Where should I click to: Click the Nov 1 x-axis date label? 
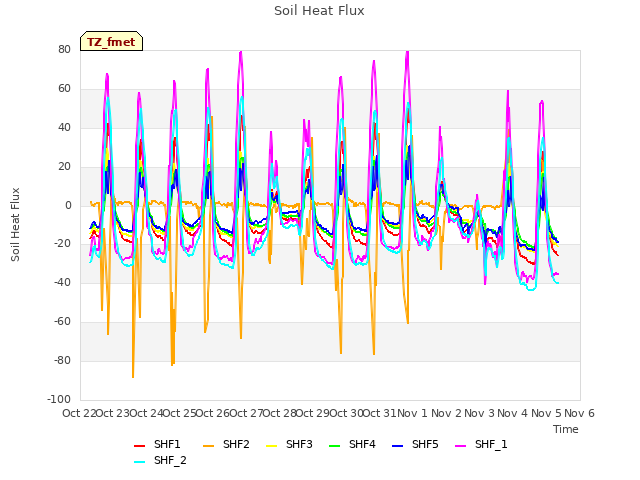tap(413, 413)
